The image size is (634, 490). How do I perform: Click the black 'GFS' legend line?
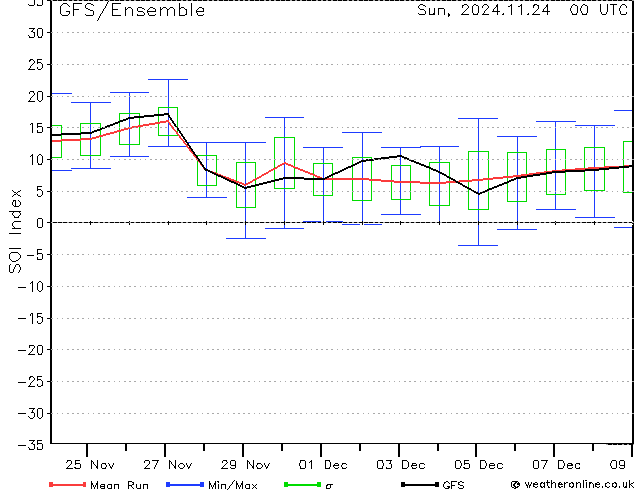(420, 484)
